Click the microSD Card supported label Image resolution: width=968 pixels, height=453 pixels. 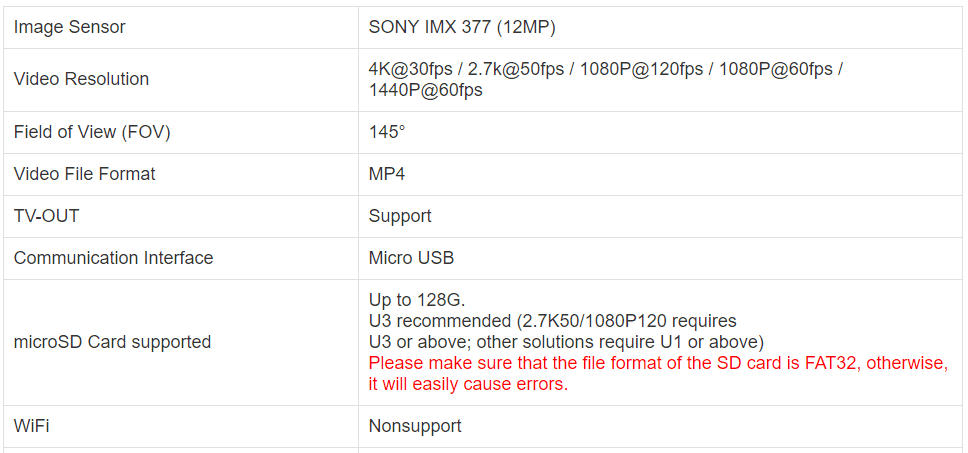112,342
